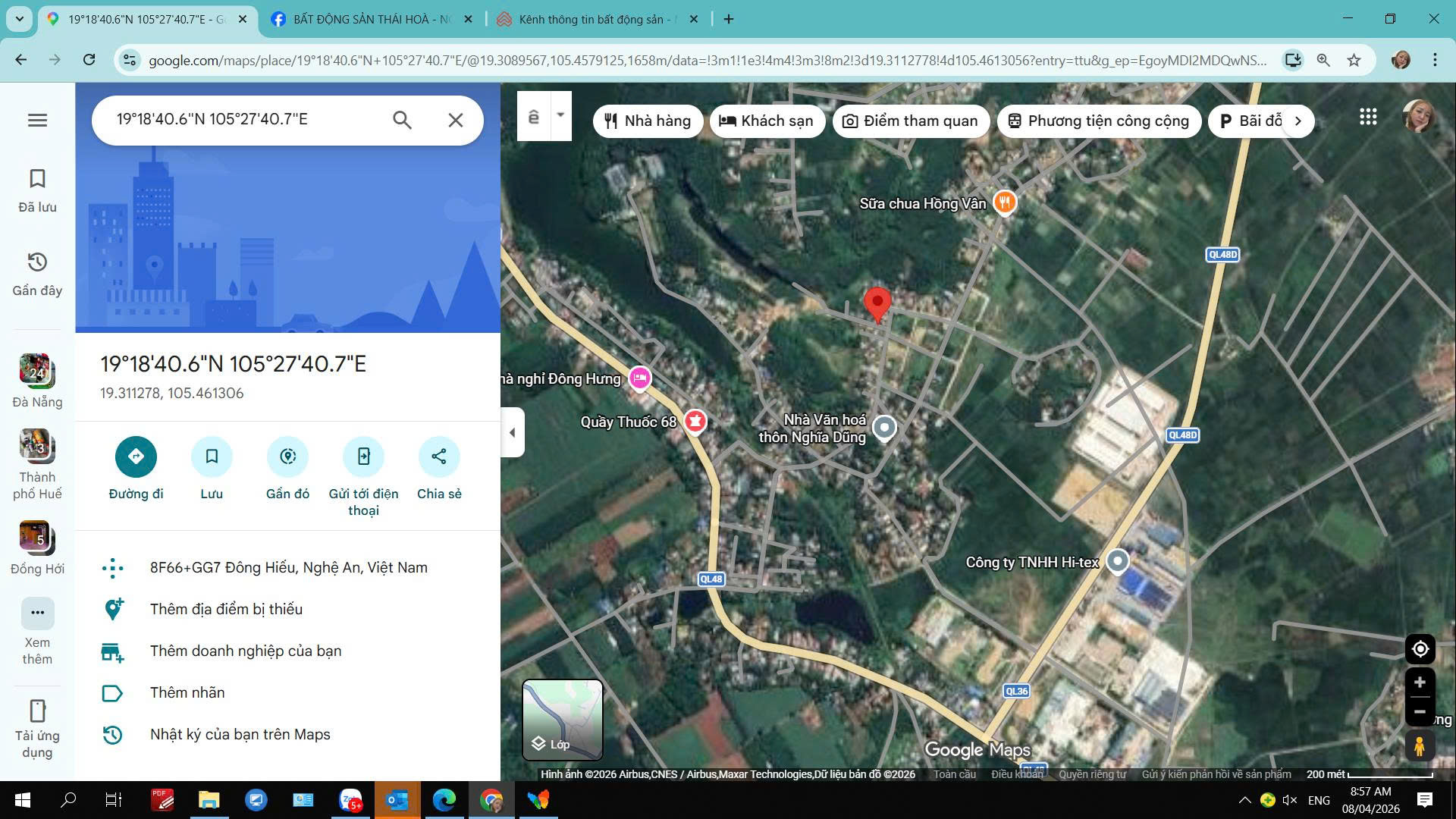Zoom in the map with plus
This screenshot has height=819, width=1456.
click(x=1420, y=682)
